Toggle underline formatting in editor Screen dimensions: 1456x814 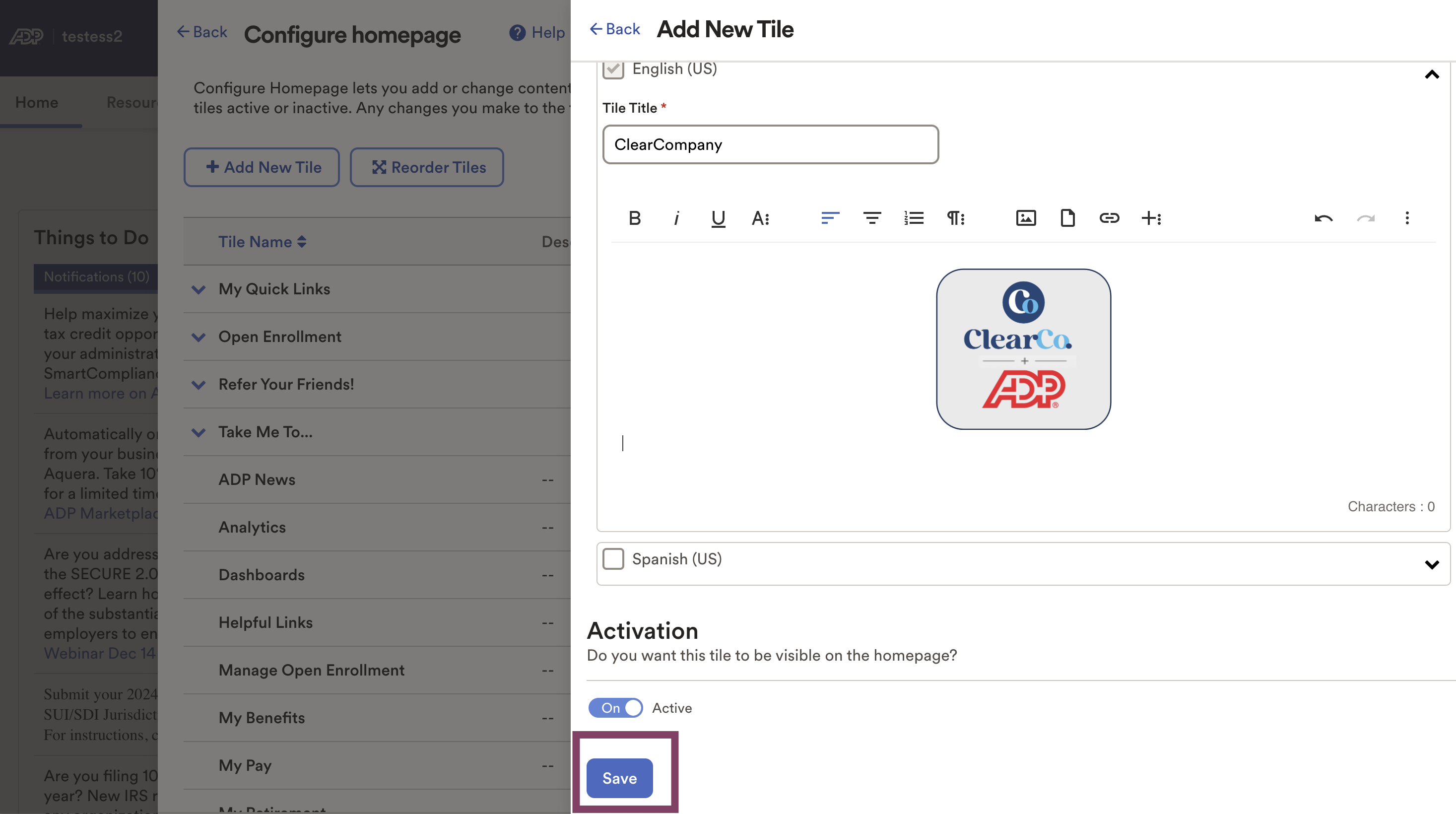pyautogui.click(x=718, y=218)
